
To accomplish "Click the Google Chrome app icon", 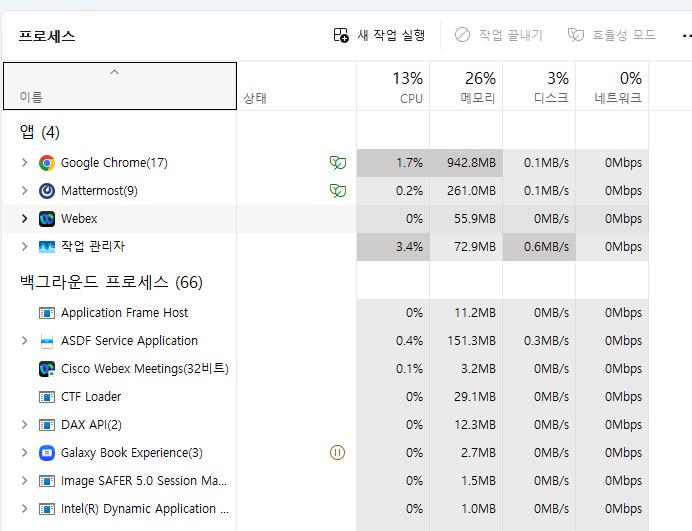I will click(x=47, y=163).
